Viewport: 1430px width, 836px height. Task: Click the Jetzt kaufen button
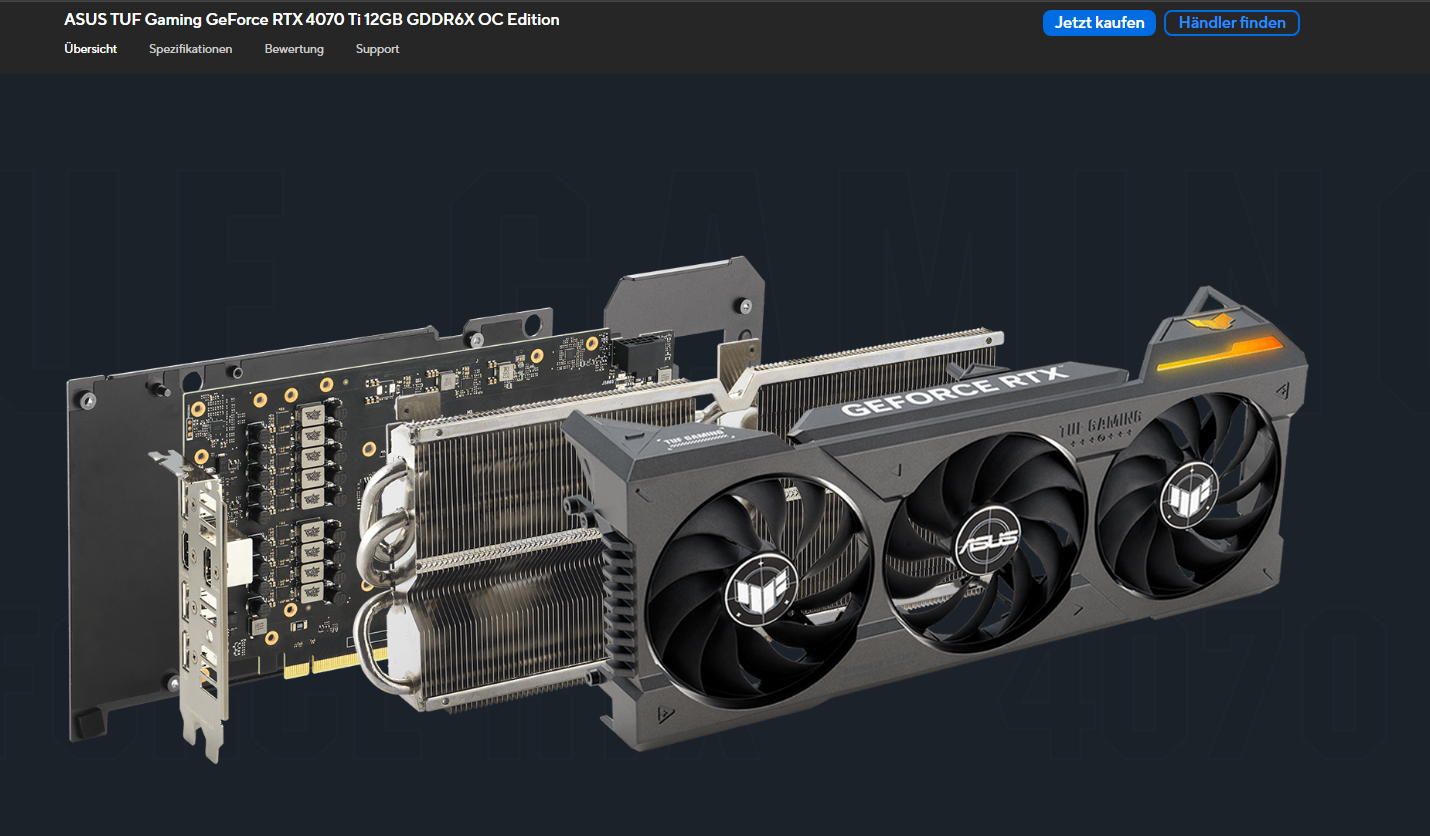point(1099,23)
